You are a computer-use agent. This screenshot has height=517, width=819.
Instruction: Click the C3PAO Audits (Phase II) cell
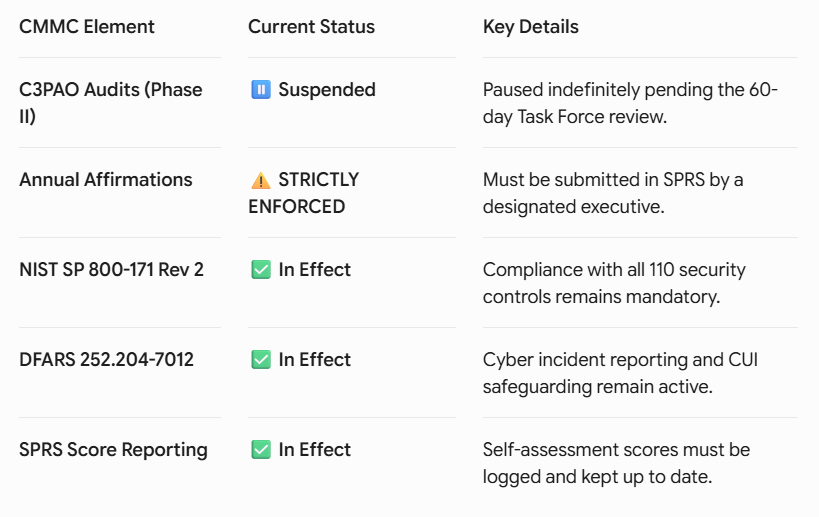click(x=111, y=103)
